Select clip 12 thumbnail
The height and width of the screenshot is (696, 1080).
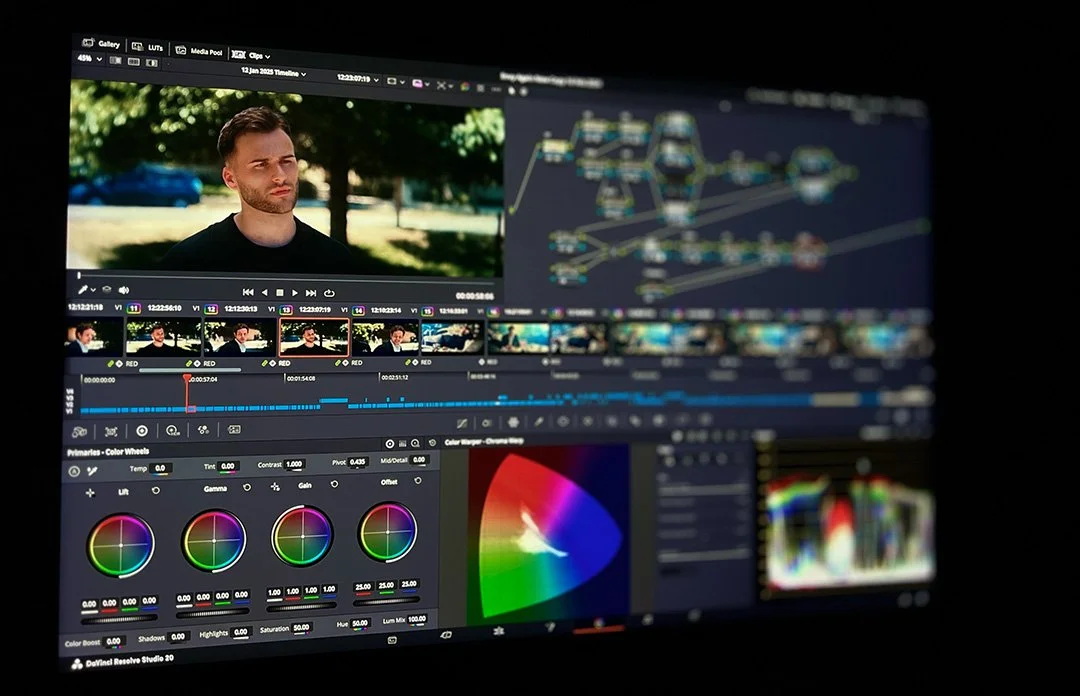click(x=240, y=337)
